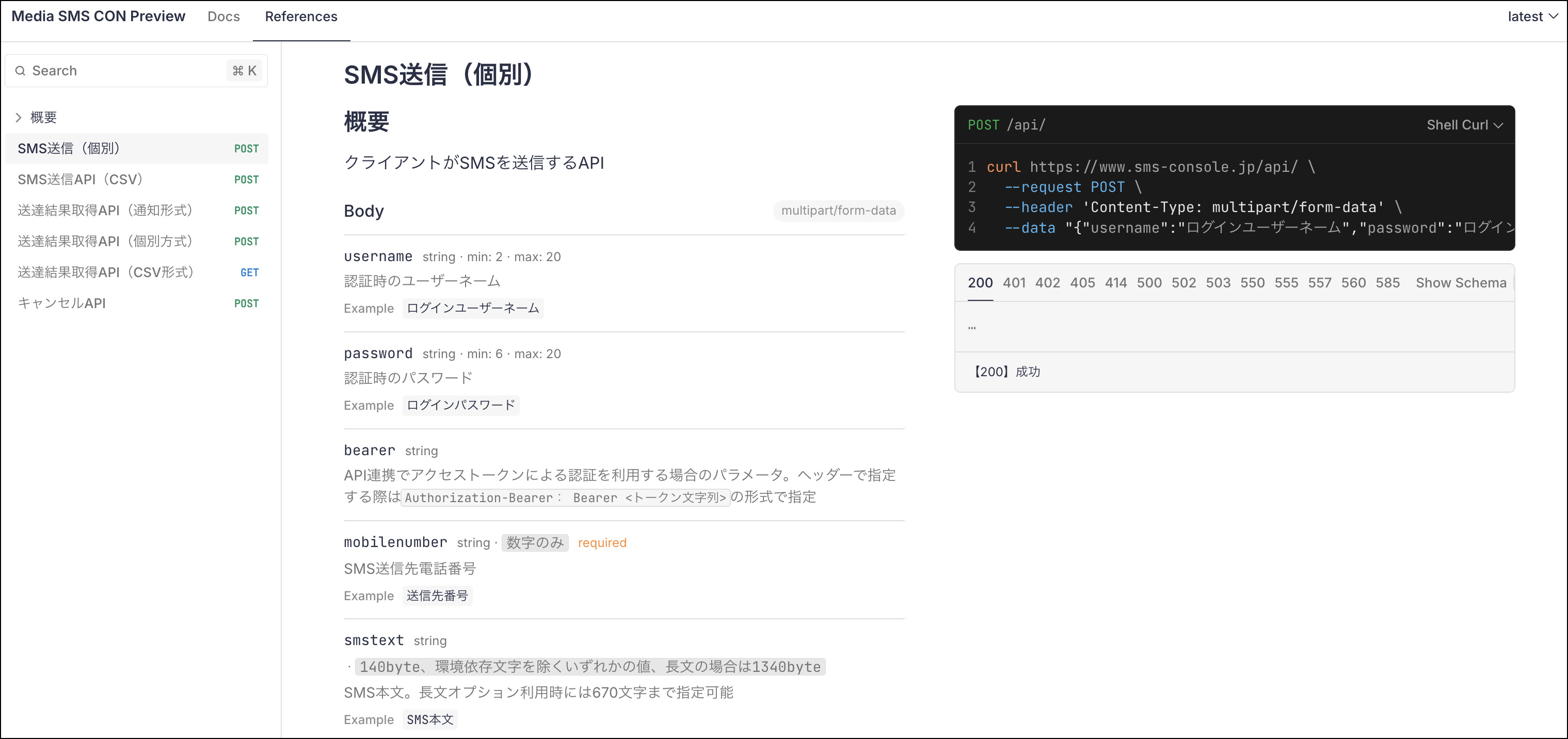Open 送達結果取得API（CSV形式）GET page
Image resolution: width=1568 pixels, height=739 pixels.
[x=136, y=272]
